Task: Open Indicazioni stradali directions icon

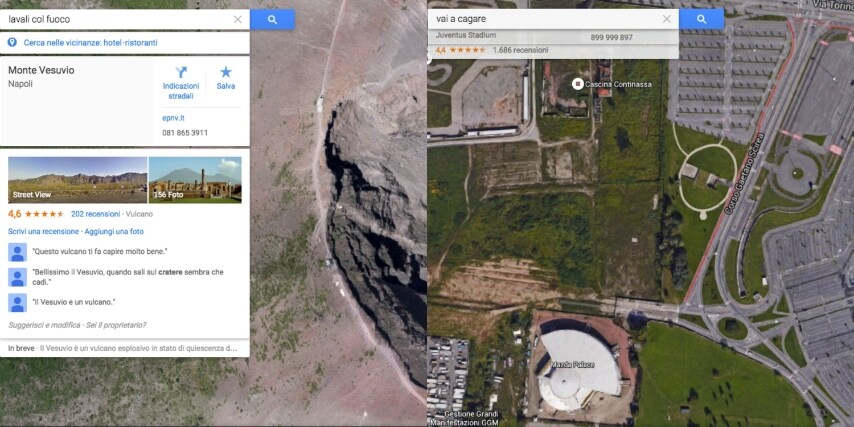Action: pyautogui.click(x=181, y=72)
